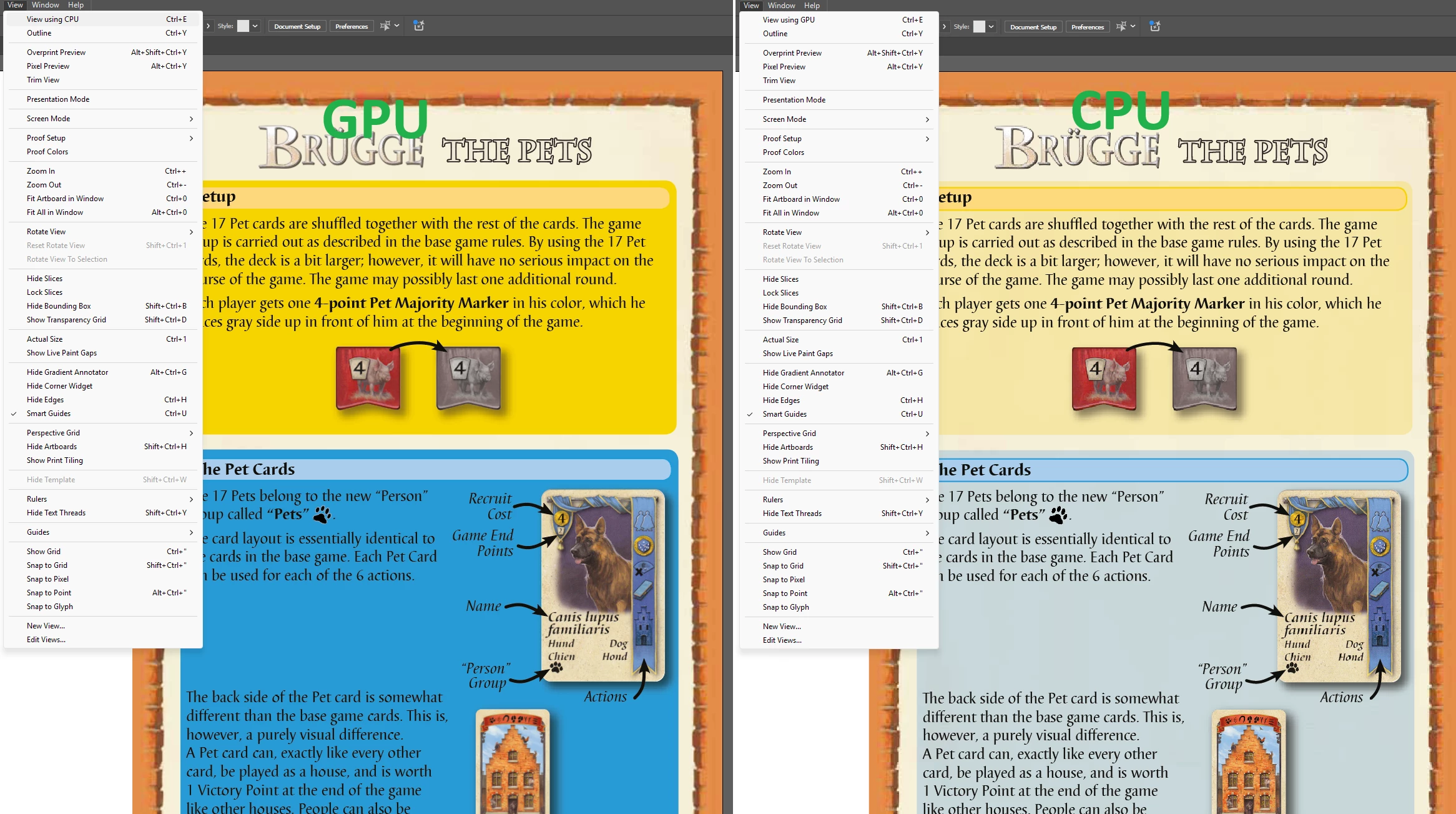Click the select-similar-objects icon in the left window toolbar
1456x814 pixels.
tap(385, 26)
